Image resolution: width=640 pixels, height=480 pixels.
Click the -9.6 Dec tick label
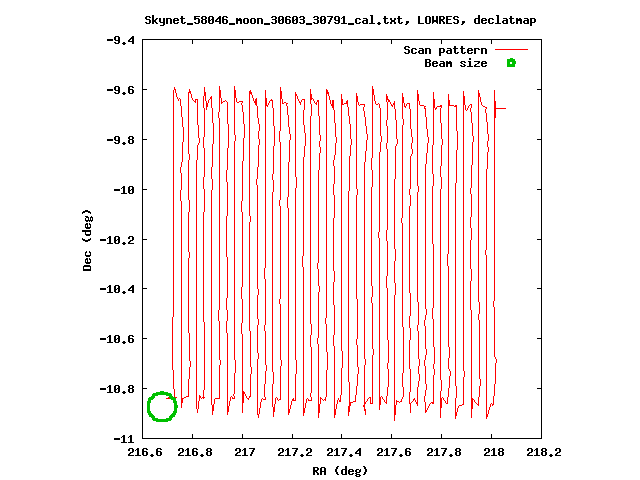click(x=120, y=90)
